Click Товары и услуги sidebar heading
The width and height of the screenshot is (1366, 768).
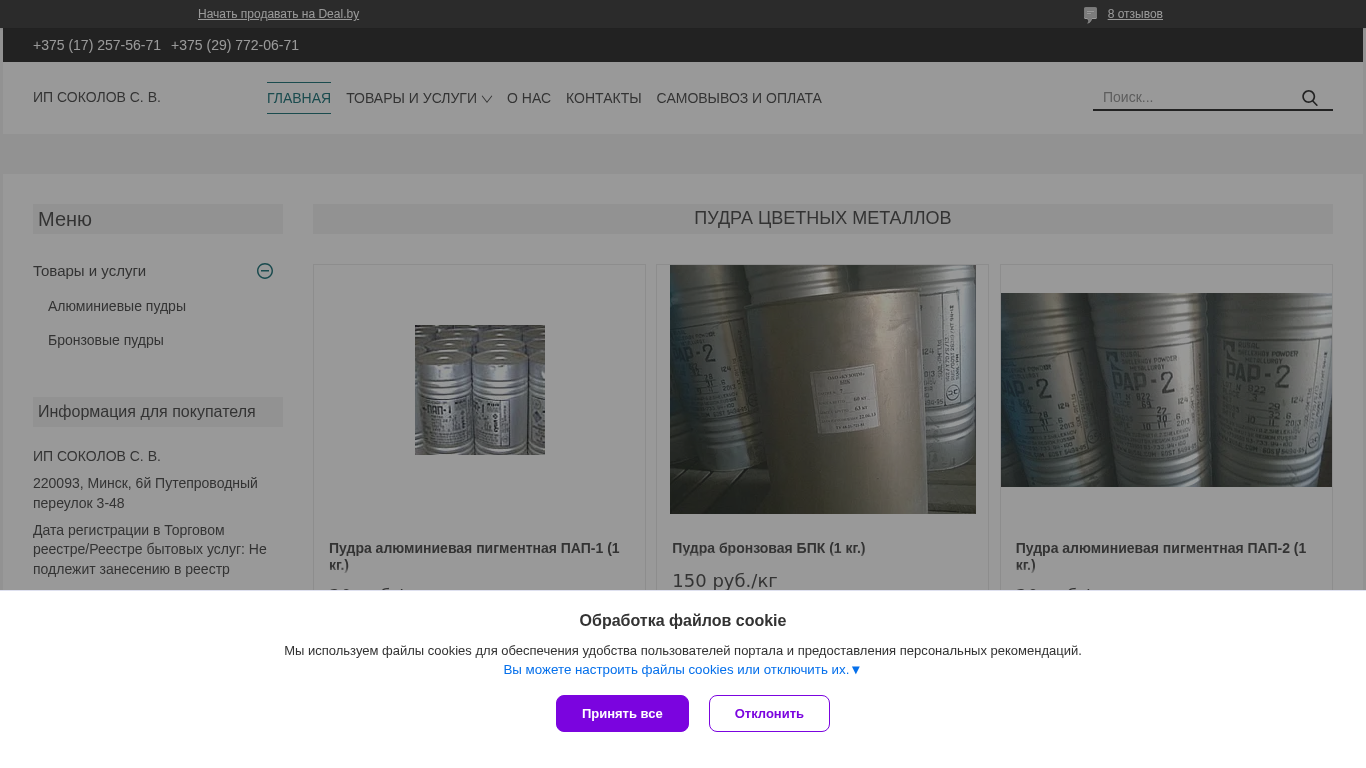pos(89,271)
